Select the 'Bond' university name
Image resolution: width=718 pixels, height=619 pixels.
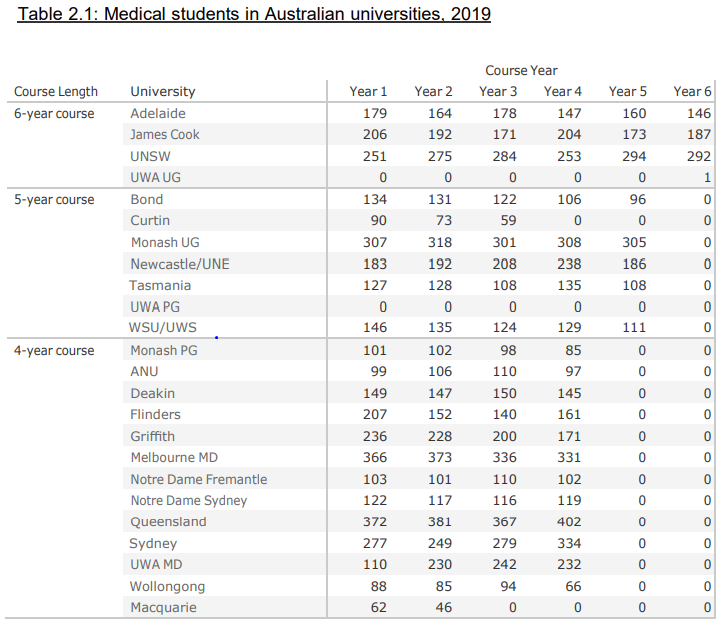coord(147,200)
